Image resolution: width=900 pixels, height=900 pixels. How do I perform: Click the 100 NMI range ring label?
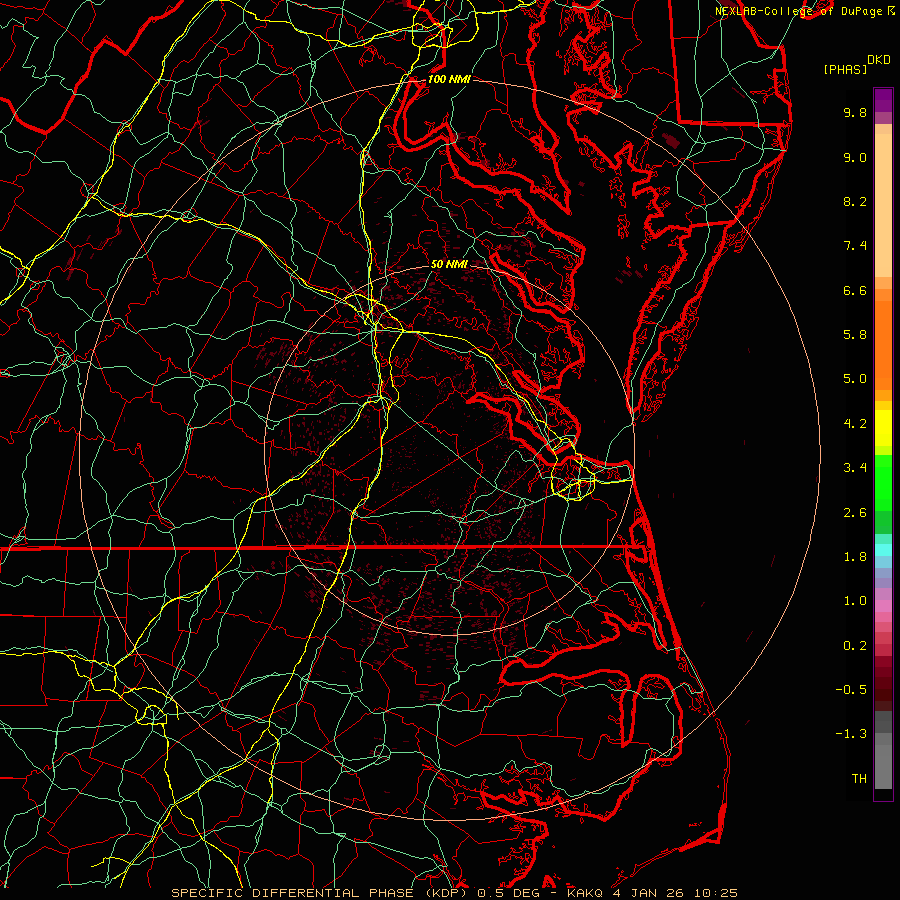[449, 79]
